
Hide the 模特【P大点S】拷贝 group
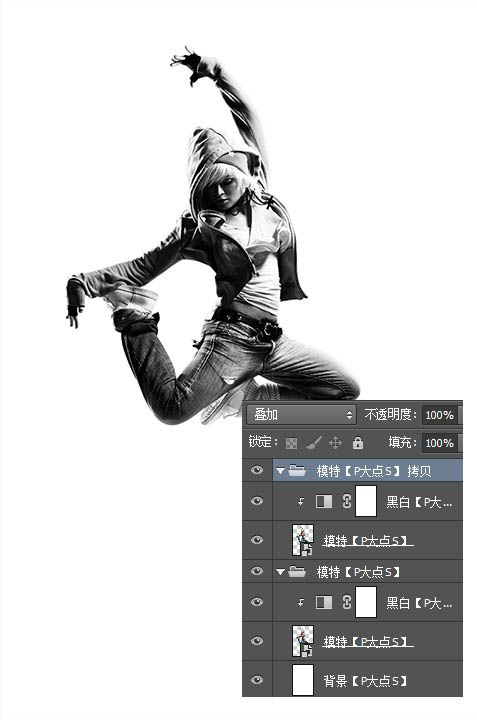click(257, 470)
